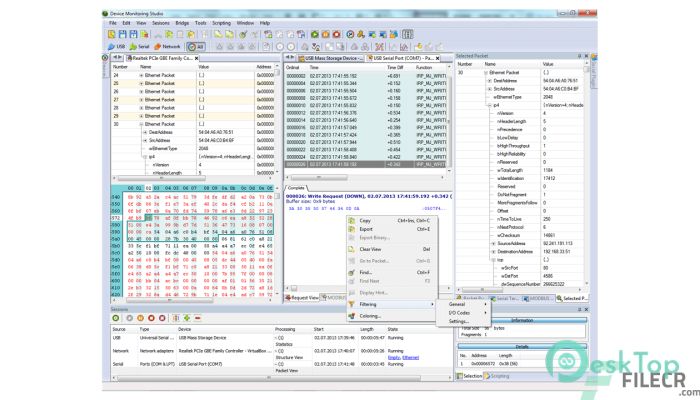The height and width of the screenshot is (400, 700).
Task: Switch to the USB Mass Storage Device tab
Action: pos(328,58)
